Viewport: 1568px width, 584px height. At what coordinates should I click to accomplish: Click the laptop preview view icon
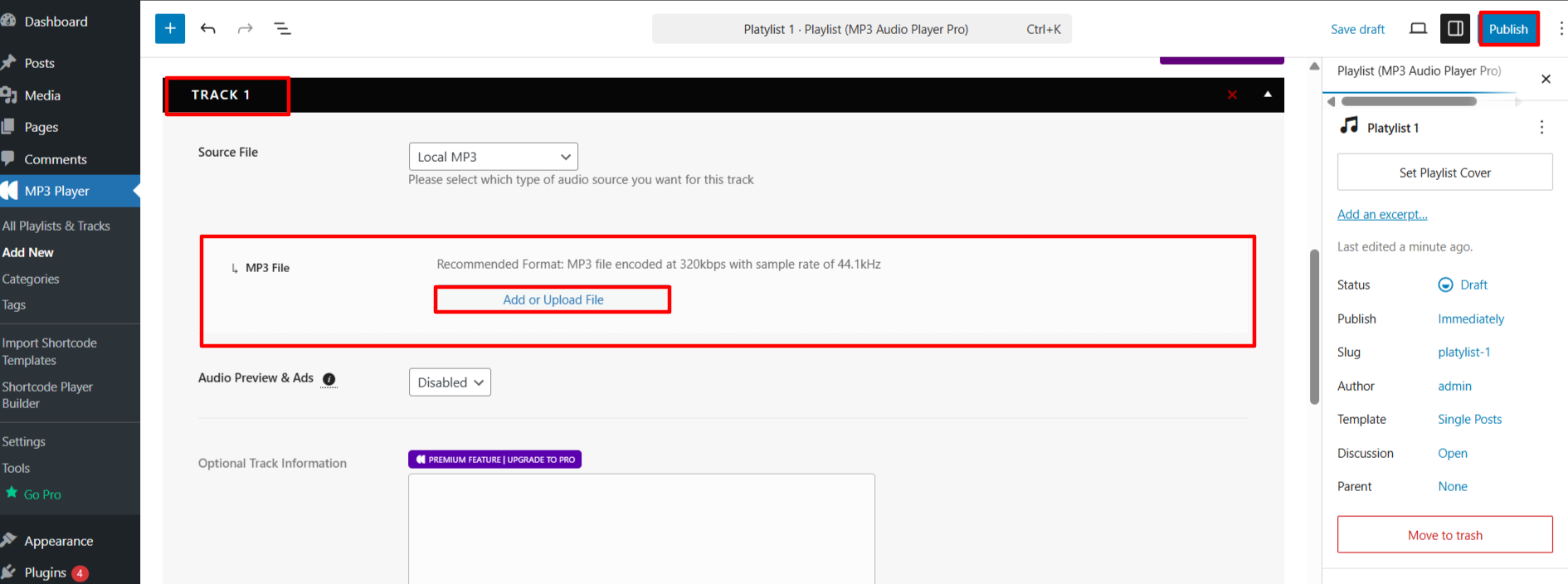click(x=1418, y=29)
